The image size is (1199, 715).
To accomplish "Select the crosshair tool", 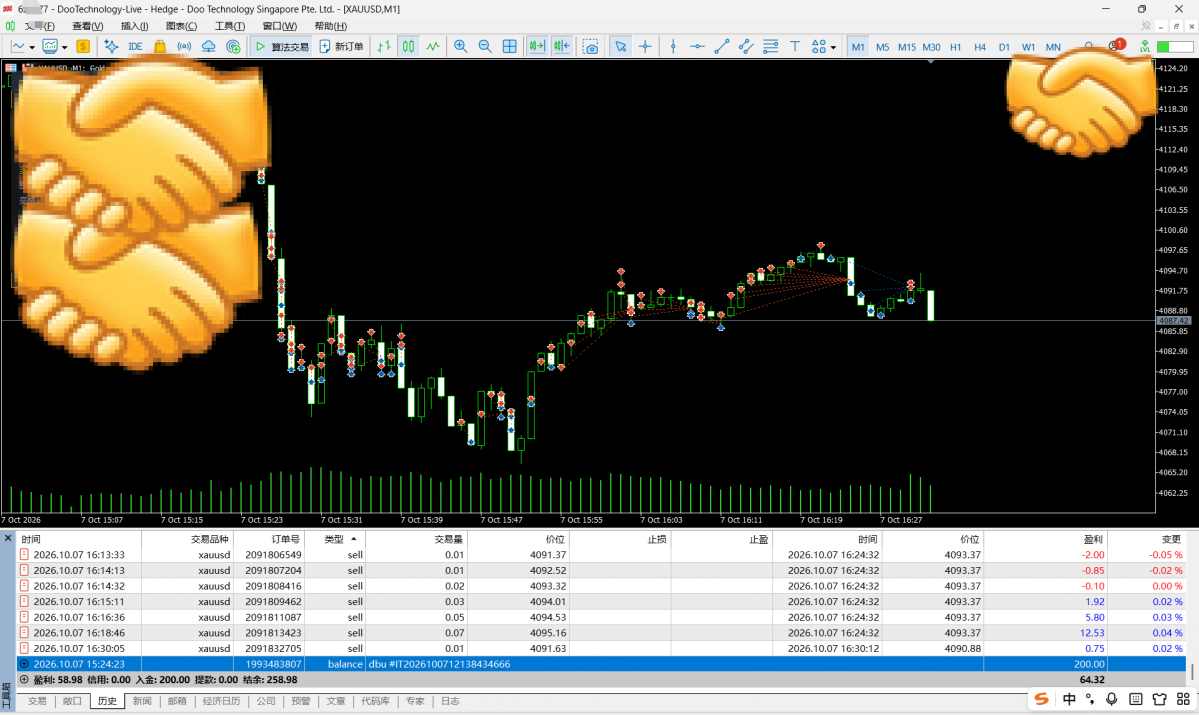I will tap(645, 47).
